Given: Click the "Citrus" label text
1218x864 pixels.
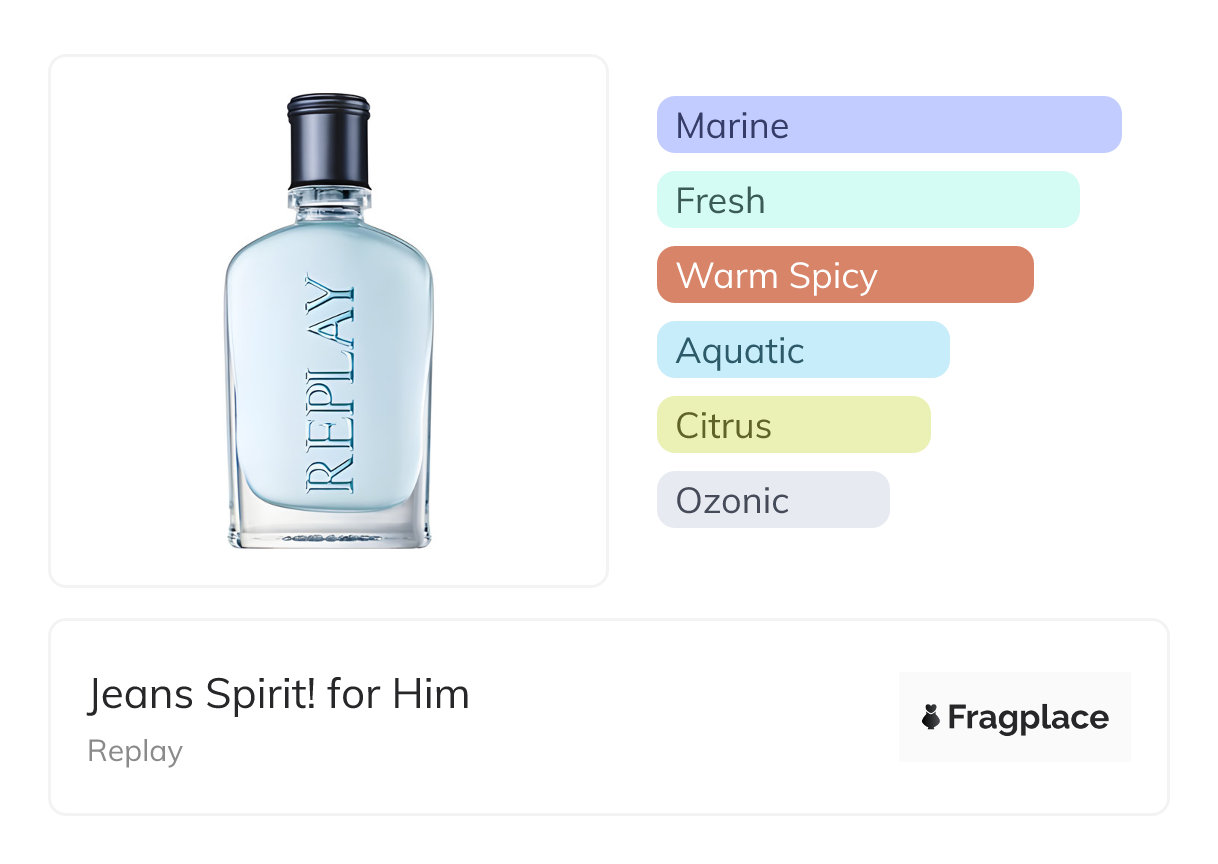Looking at the screenshot, I should tap(723, 425).
